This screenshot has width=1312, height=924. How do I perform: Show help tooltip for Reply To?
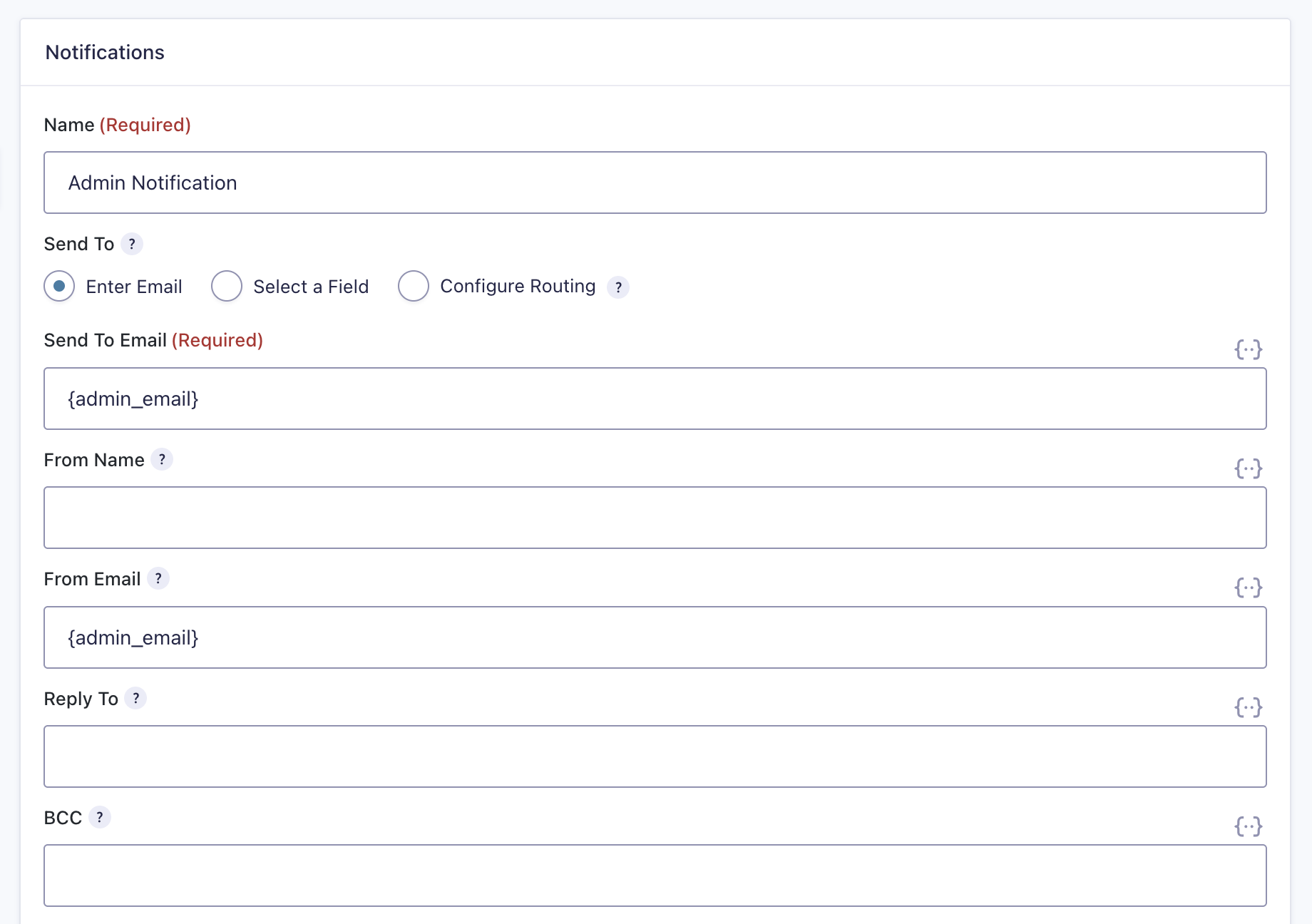pyautogui.click(x=135, y=698)
